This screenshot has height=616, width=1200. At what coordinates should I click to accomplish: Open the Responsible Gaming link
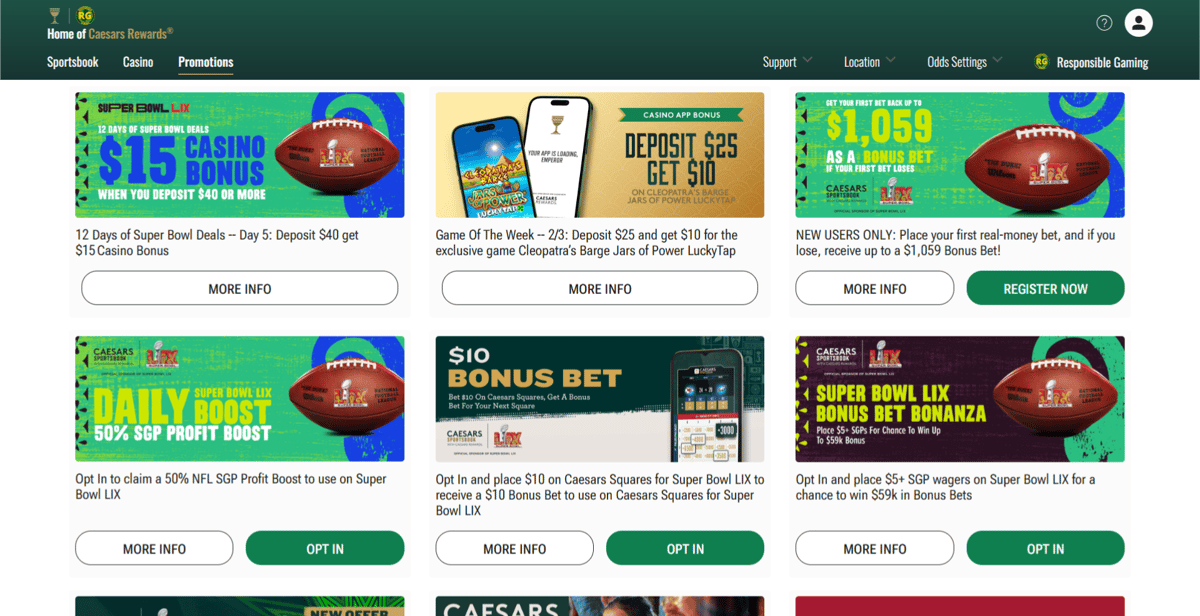click(x=1102, y=62)
